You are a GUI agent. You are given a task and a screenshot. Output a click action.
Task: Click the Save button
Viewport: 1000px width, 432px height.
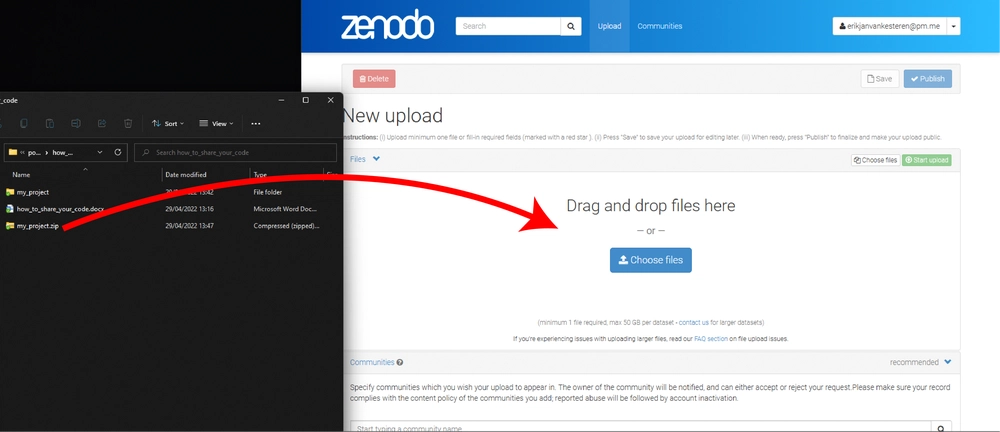(879, 78)
